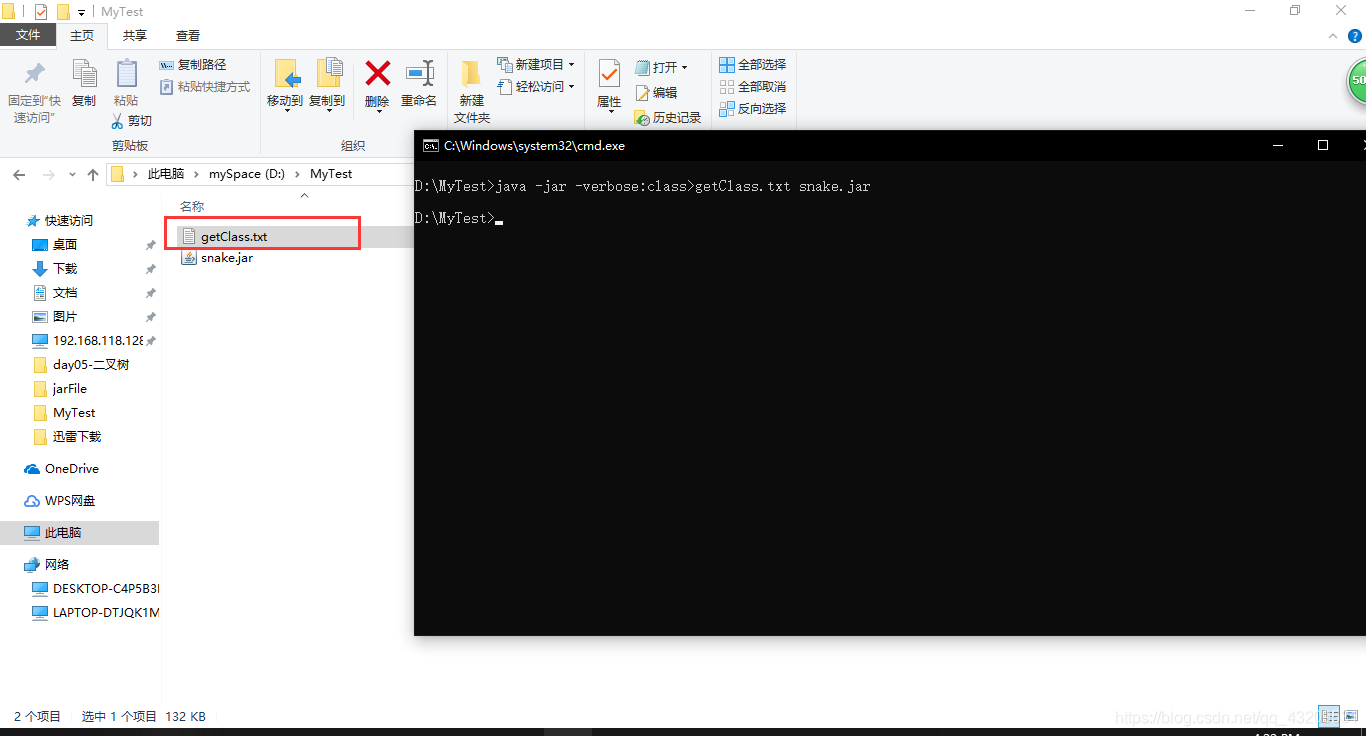Click the 名称 column header

click(192, 206)
